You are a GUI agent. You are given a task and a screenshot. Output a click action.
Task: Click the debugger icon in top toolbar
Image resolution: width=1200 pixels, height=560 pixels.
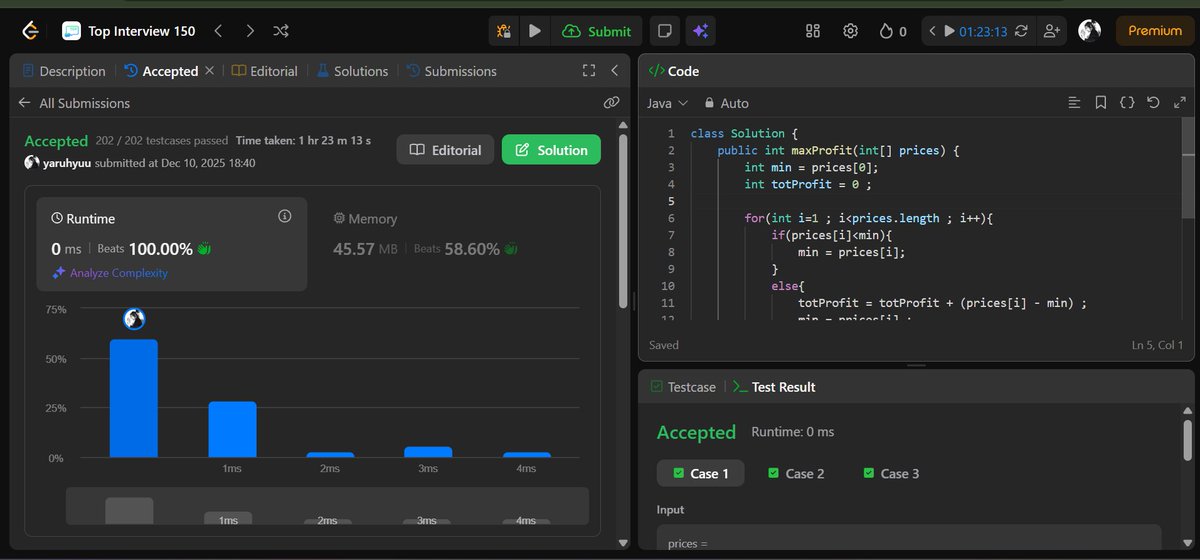click(504, 31)
